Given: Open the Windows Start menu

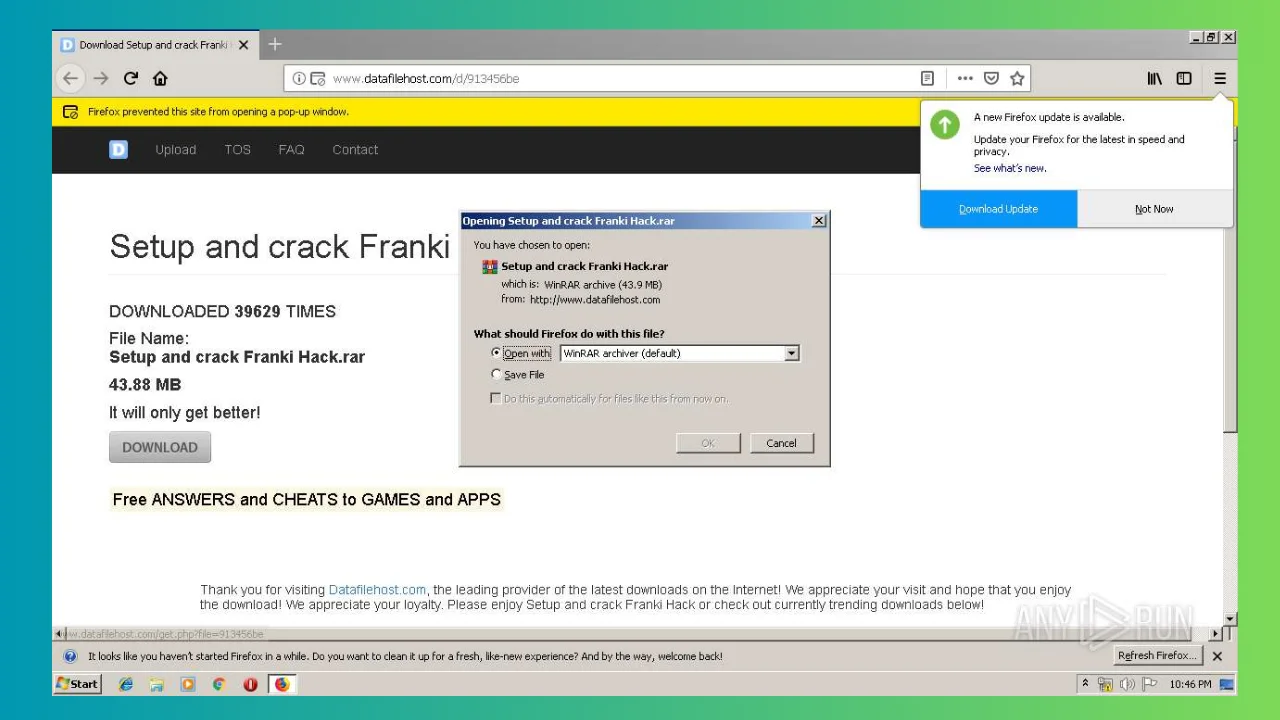Looking at the screenshot, I should tap(77, 684).
